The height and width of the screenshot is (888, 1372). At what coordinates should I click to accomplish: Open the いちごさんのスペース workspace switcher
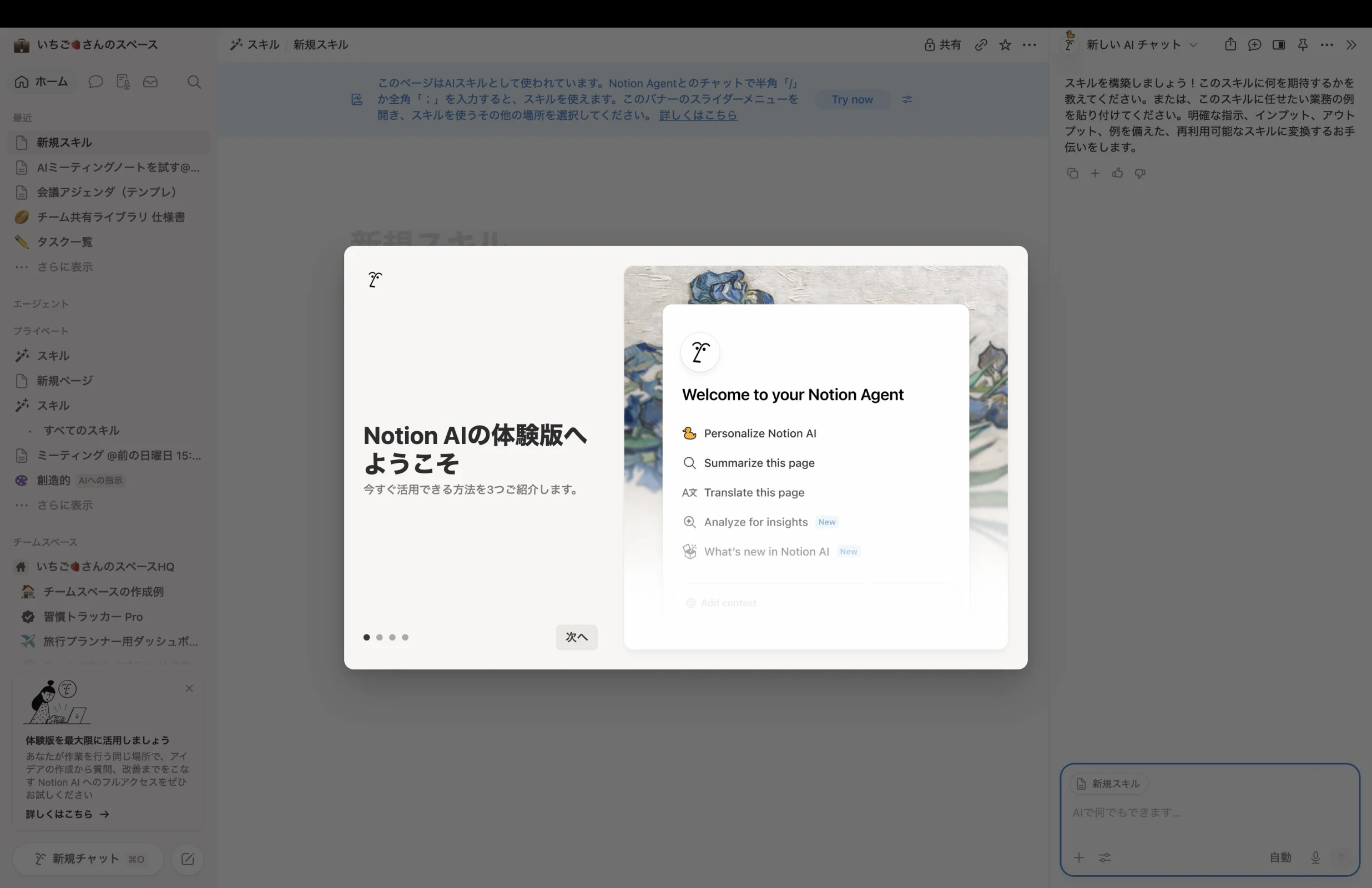point(85,44)
